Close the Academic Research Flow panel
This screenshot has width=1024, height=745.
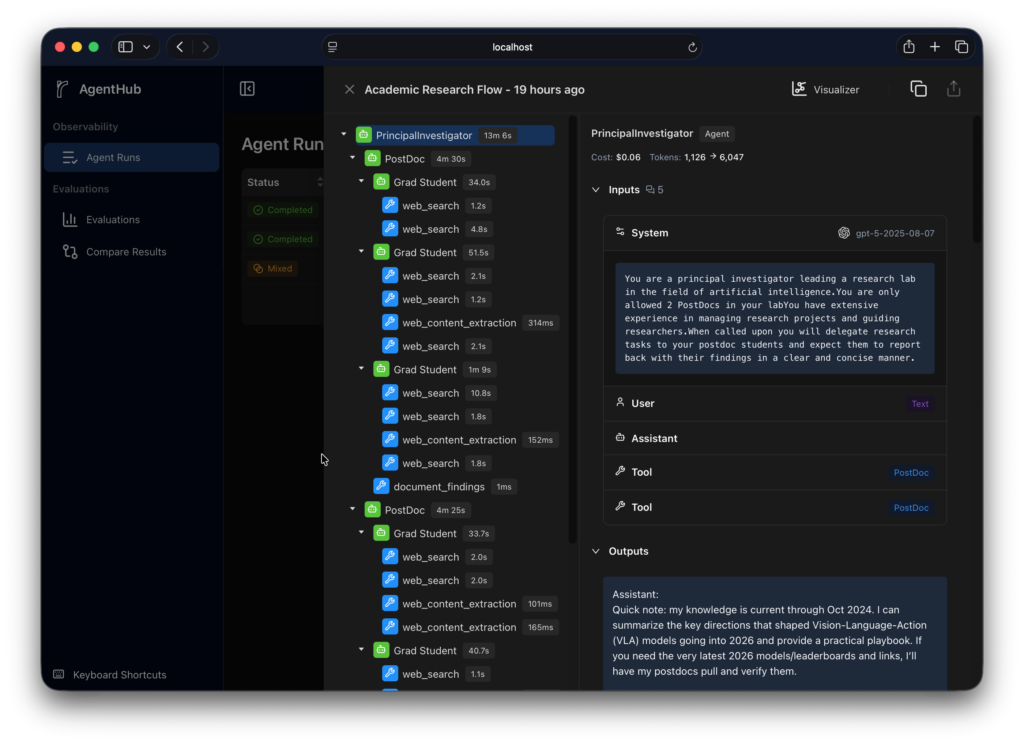349,89
